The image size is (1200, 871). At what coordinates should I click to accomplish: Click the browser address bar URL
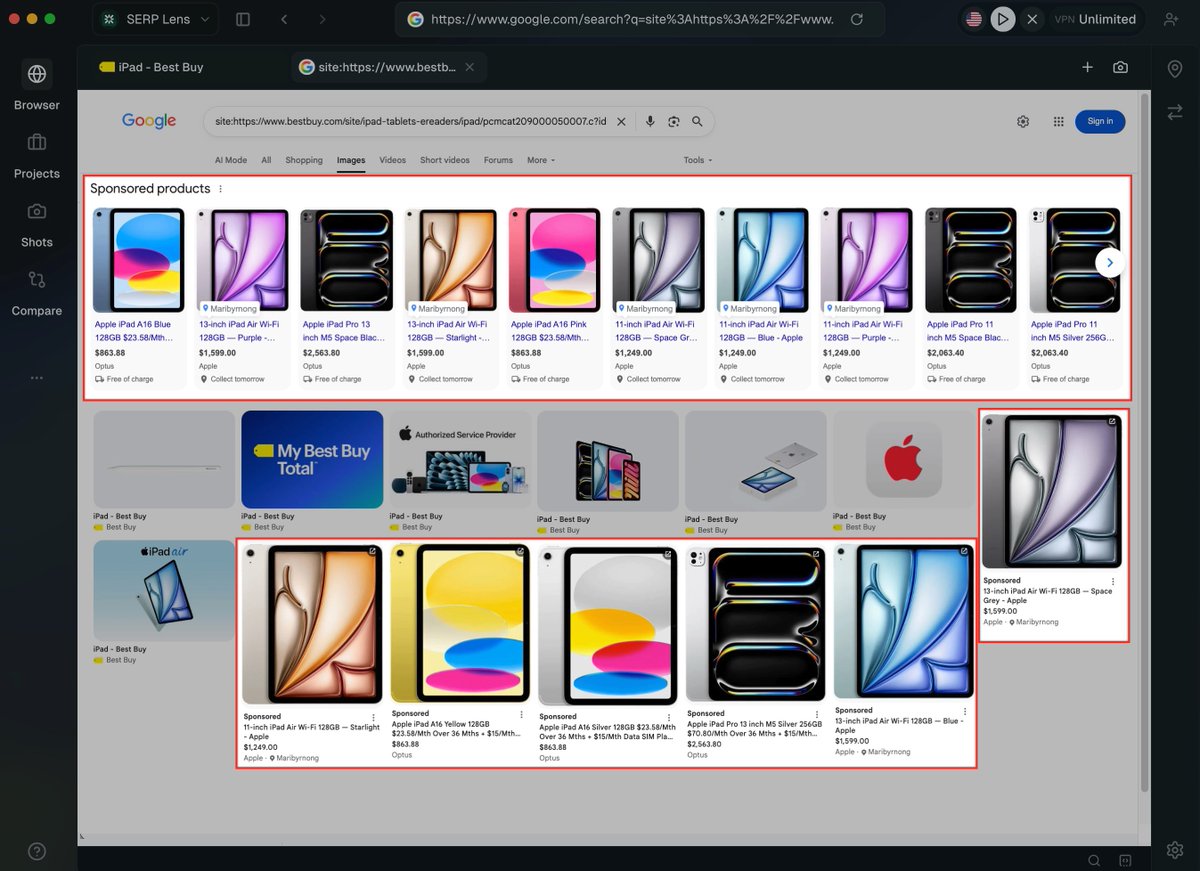tap(631, 19)
